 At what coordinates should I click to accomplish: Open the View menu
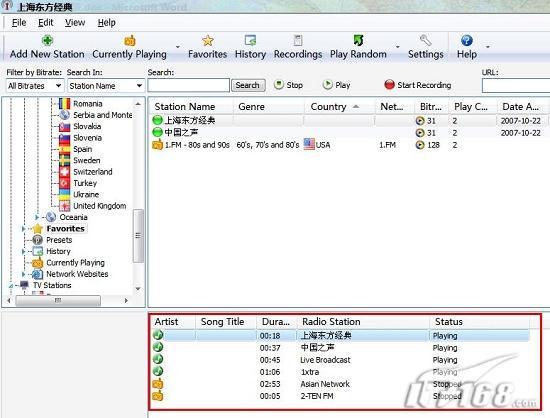pos(75,23)
